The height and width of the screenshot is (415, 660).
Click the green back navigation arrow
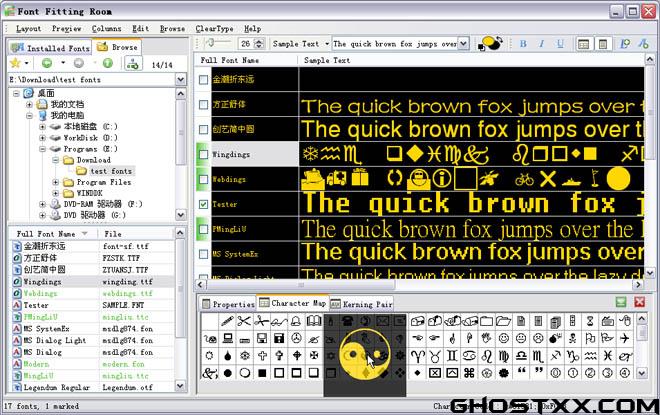click(47, 63)
